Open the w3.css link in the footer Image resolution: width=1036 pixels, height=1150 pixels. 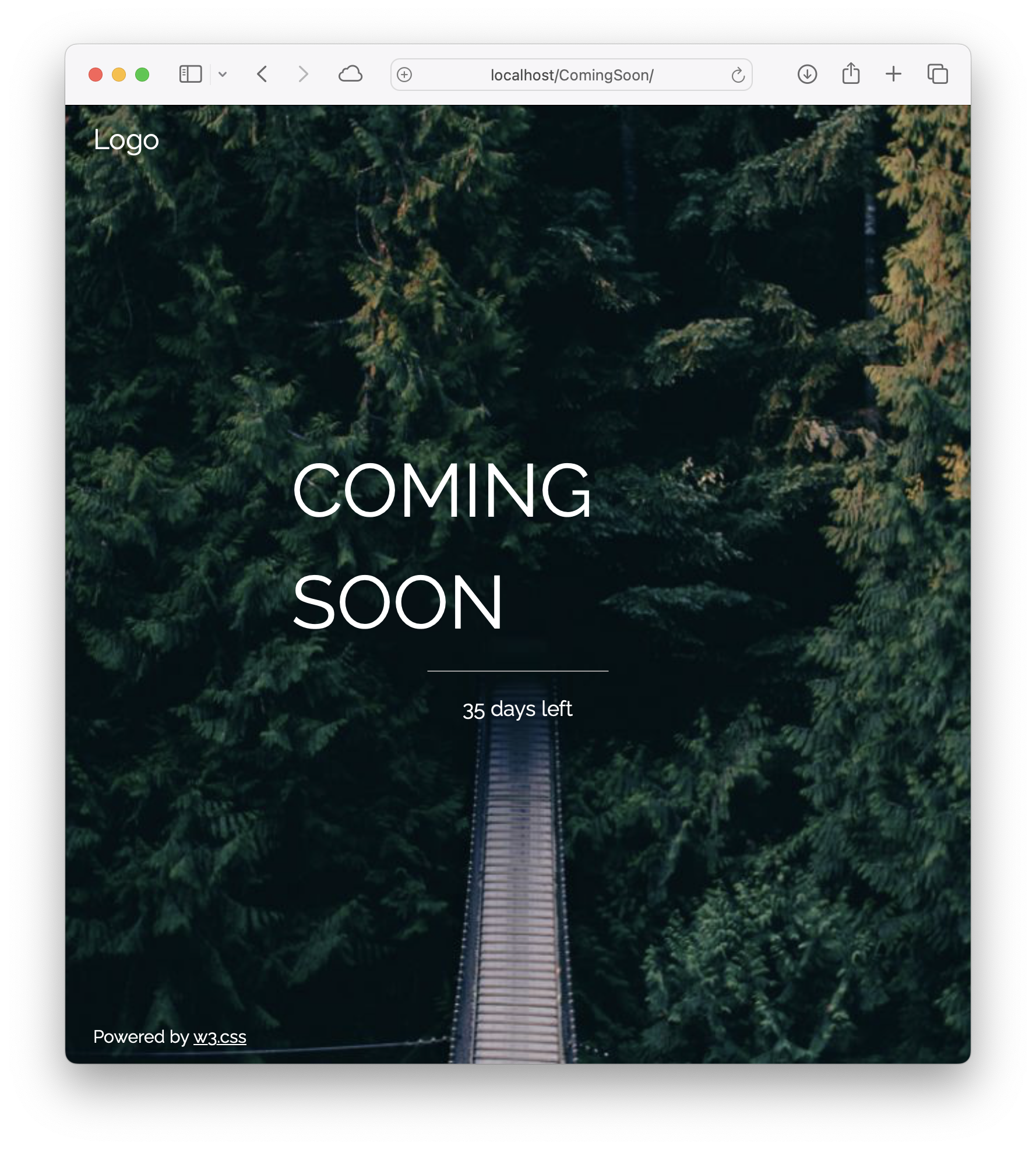(x=220, y=1037)
